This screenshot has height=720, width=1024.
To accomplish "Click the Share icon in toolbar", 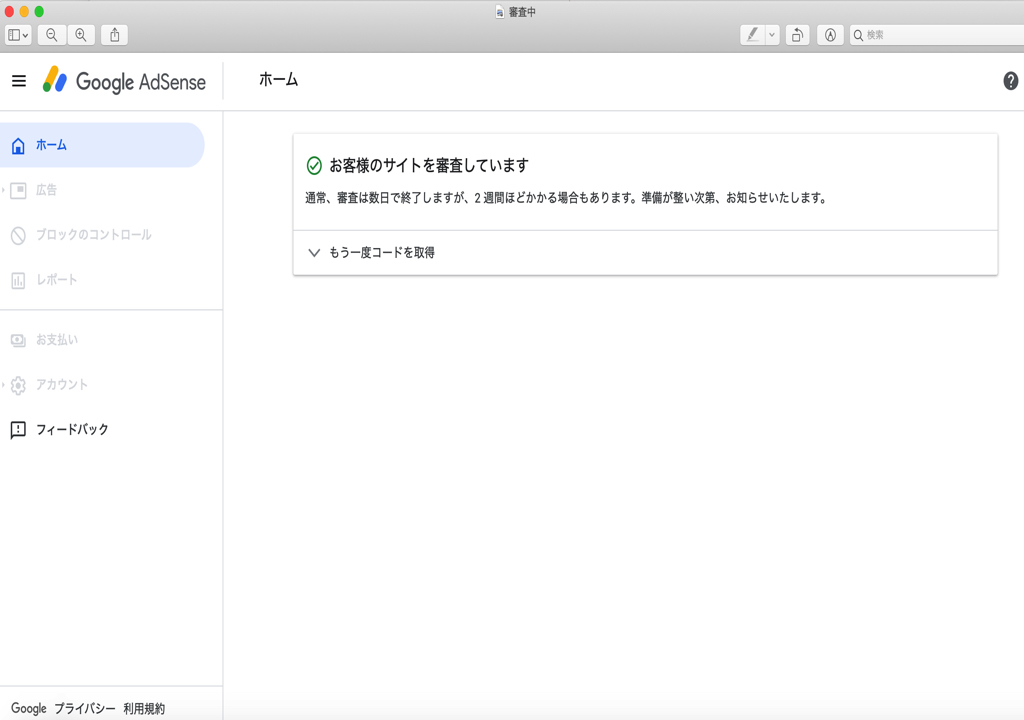I will click(115, 35).
